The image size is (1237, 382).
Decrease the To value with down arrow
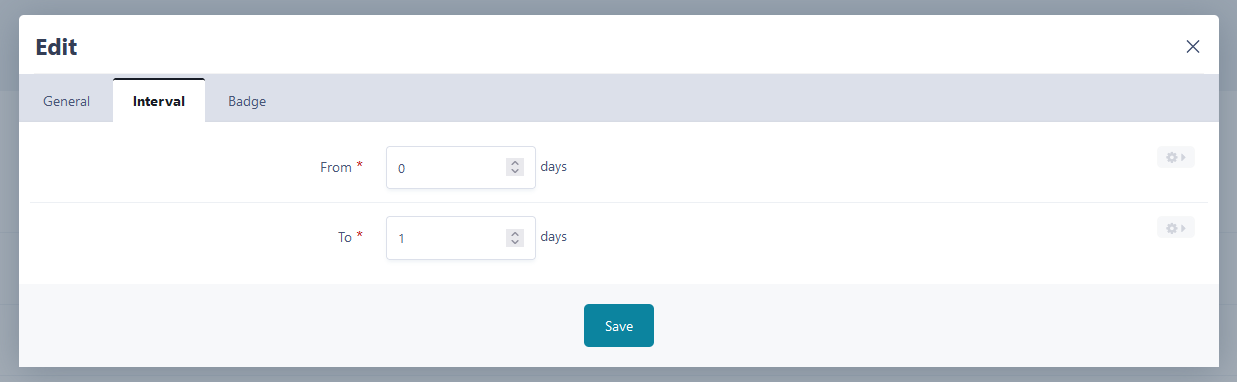click(x=515, y=242)
